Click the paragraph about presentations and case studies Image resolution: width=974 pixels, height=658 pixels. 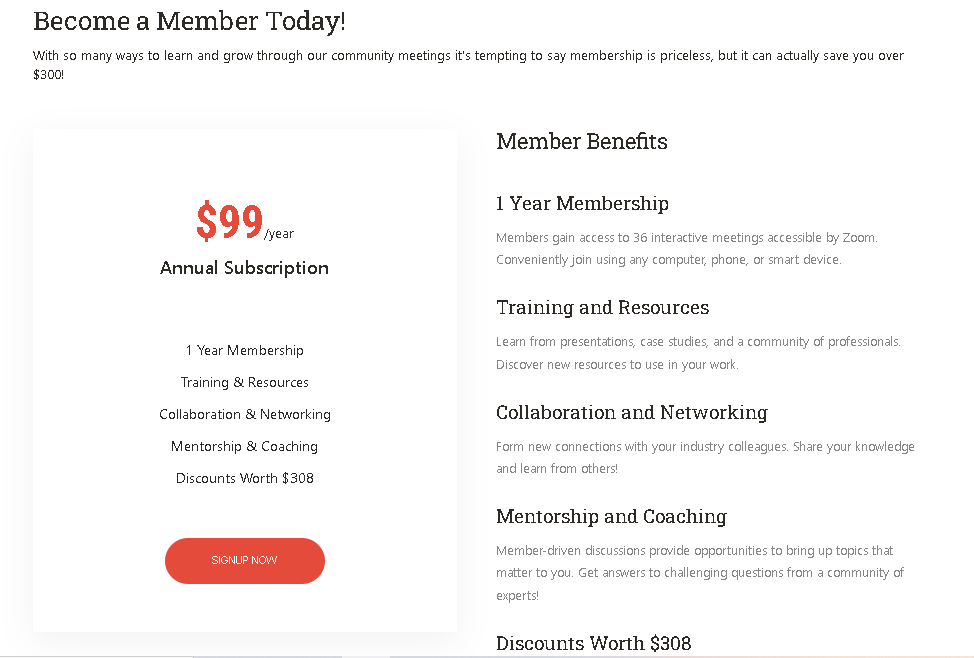(x=698, y=353)
